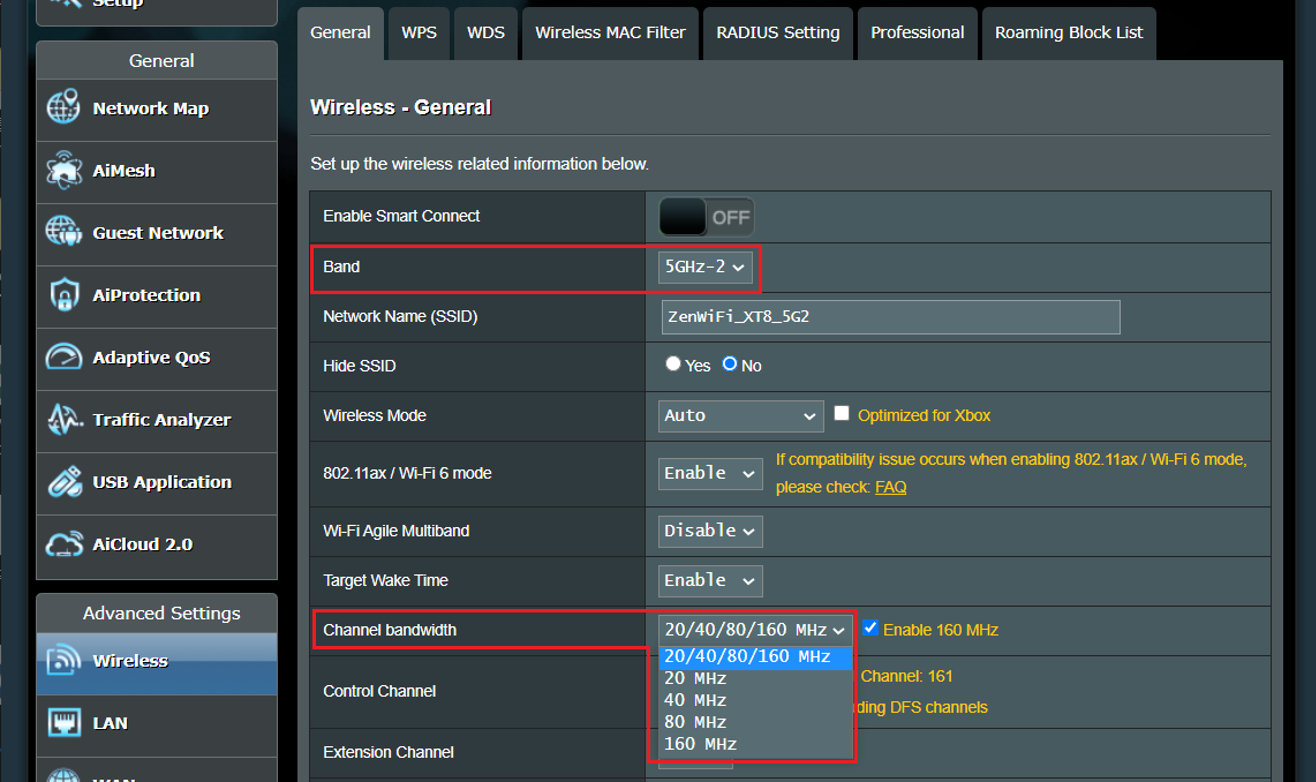Open the Band dropdown showing 5GHz-2
Image resolution: width=1316 pixels, height=782 pixels.
705,267
